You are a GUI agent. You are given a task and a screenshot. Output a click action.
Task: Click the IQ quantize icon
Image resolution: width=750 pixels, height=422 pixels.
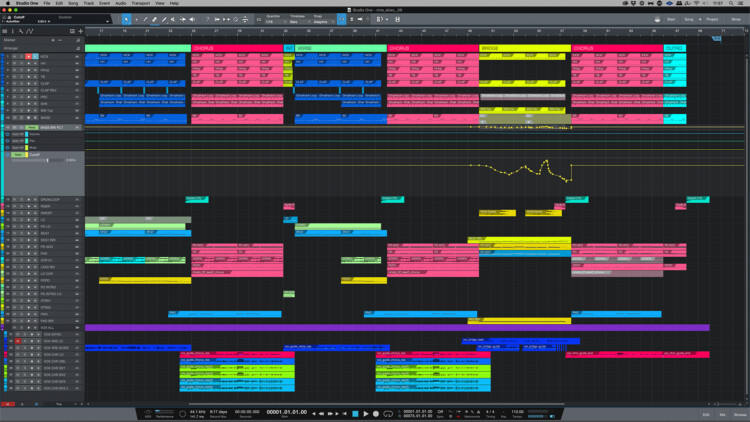(259, 20)
